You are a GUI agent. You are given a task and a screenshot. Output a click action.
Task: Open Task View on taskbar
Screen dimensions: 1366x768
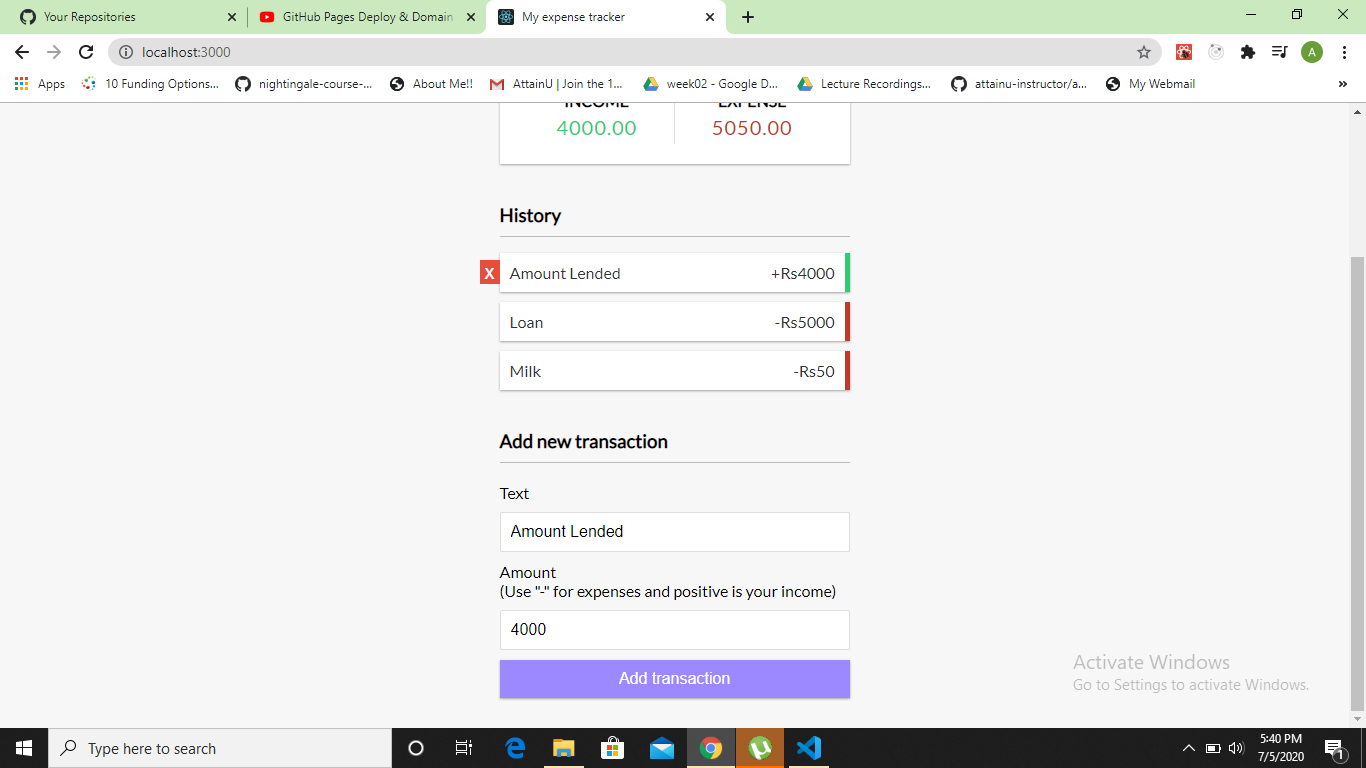tap(464, 748)
